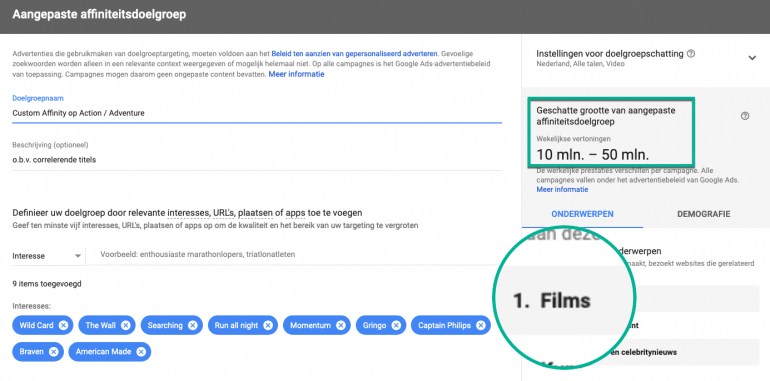Edit the Doelgroepnaam field
Viewport: 770px width, 381px height.
(x=257, y=113)
